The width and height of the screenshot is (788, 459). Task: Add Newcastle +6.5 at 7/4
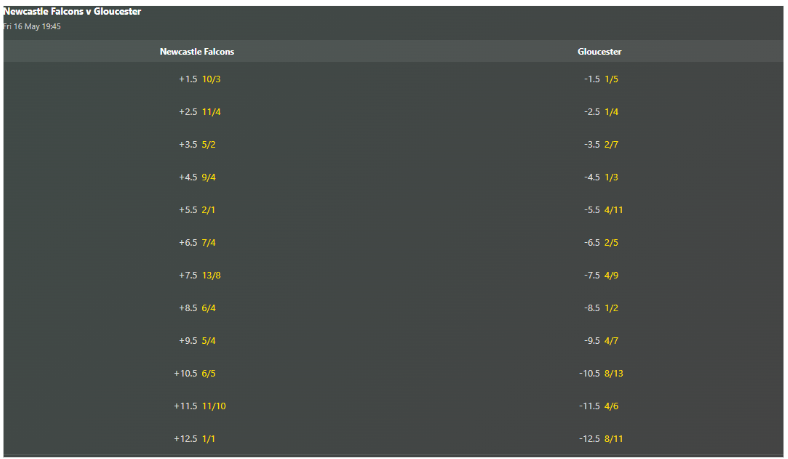pos(197,242)
